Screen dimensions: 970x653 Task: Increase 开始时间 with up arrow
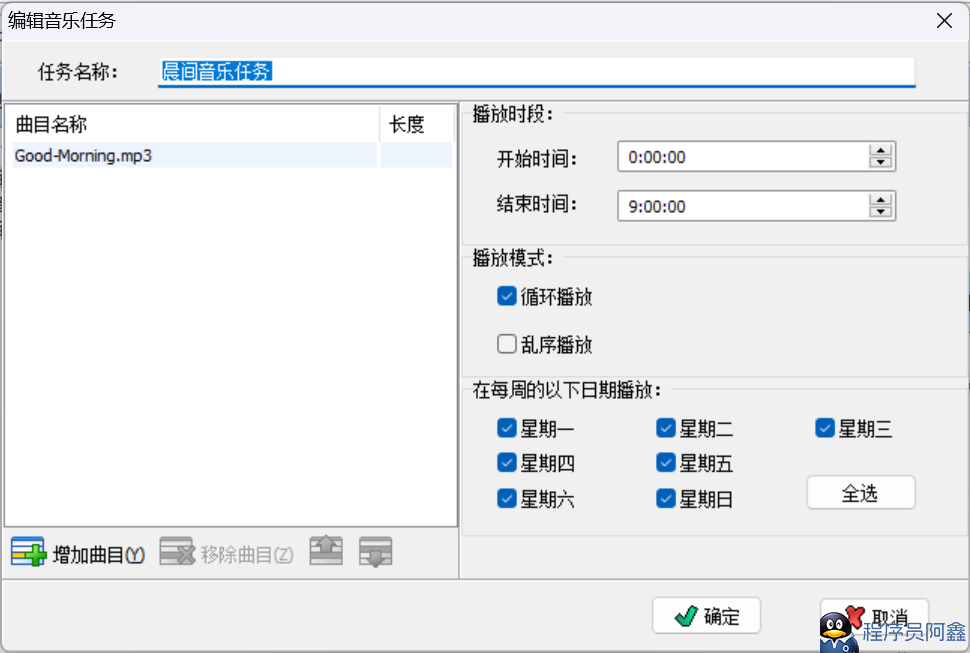click(880, 150)
